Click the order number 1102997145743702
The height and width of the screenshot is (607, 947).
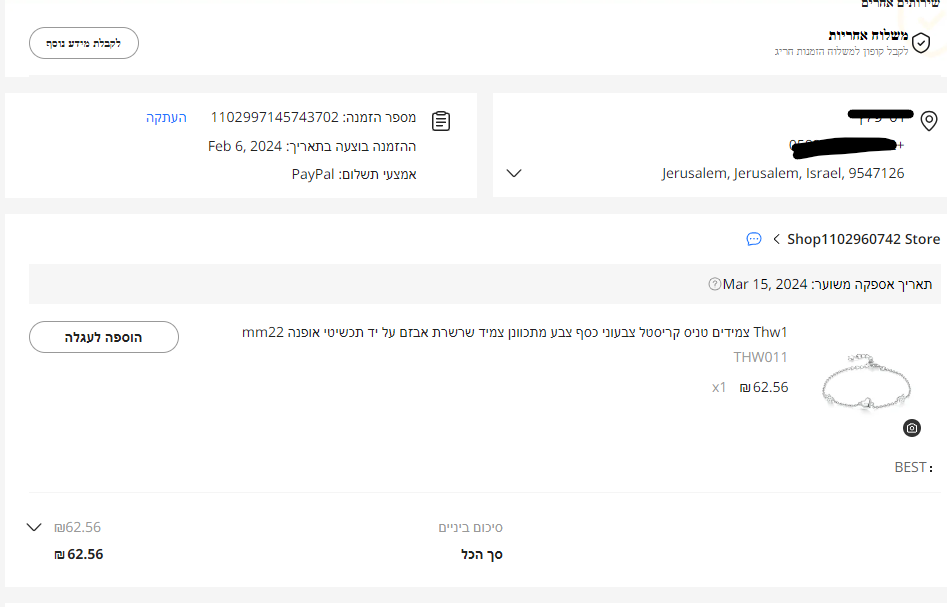[x=274, y=118]
